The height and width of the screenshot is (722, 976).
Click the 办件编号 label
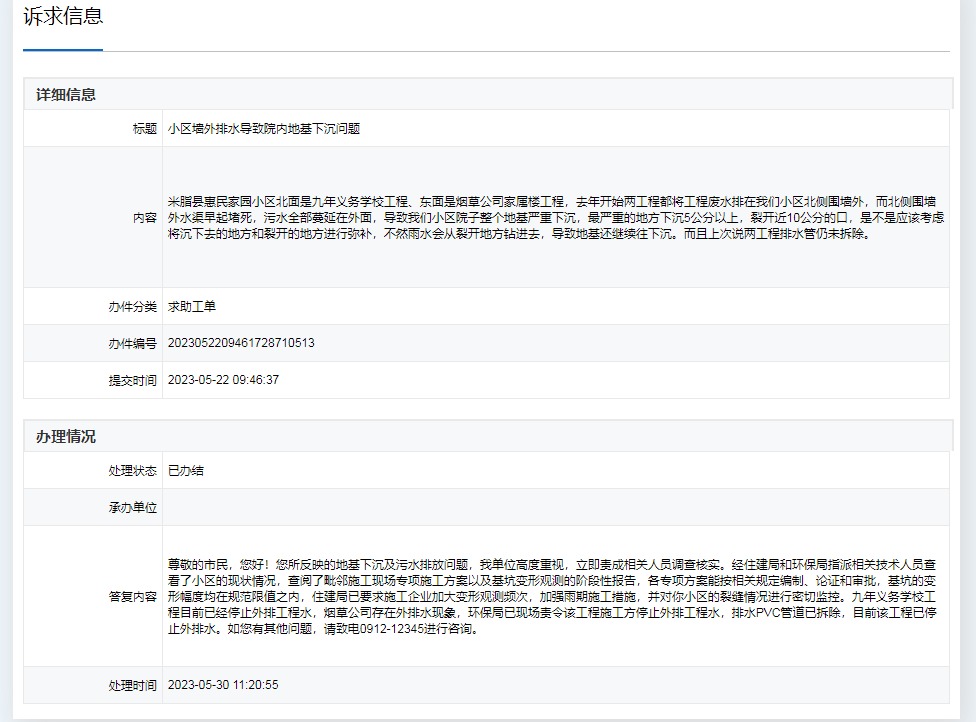coord(133,344)
